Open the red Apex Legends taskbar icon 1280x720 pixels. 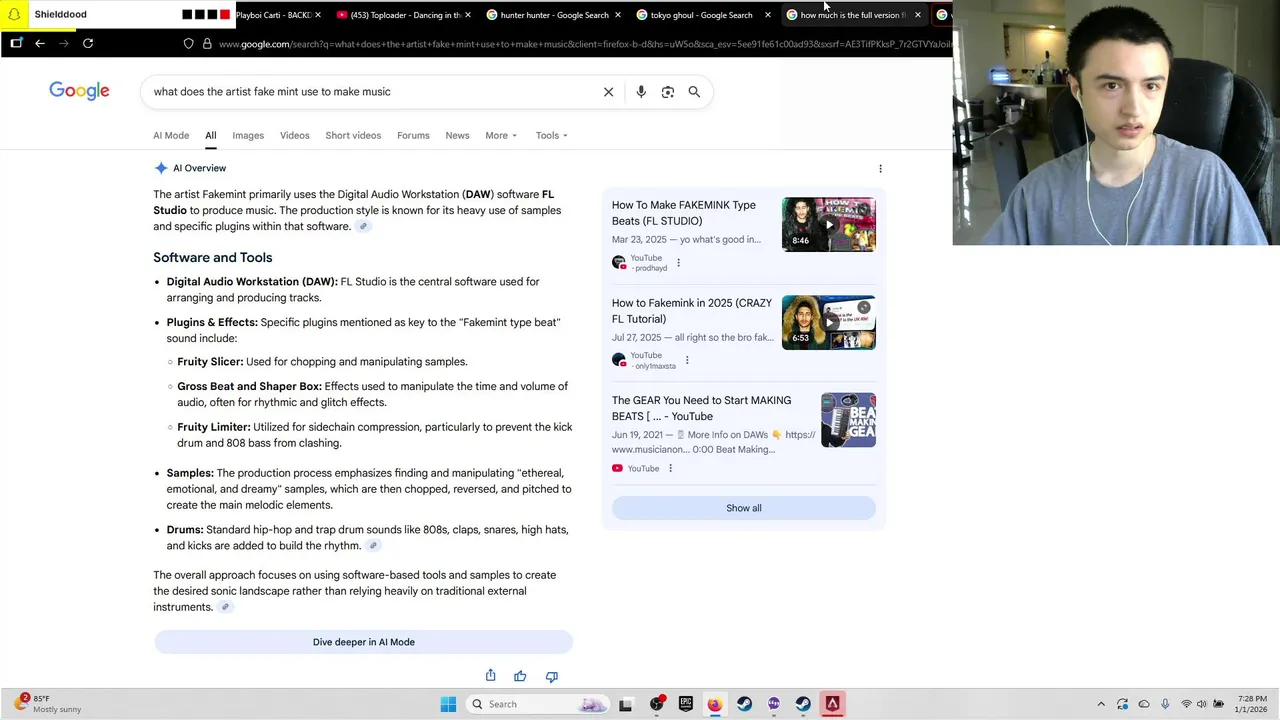tap(832, 704)
